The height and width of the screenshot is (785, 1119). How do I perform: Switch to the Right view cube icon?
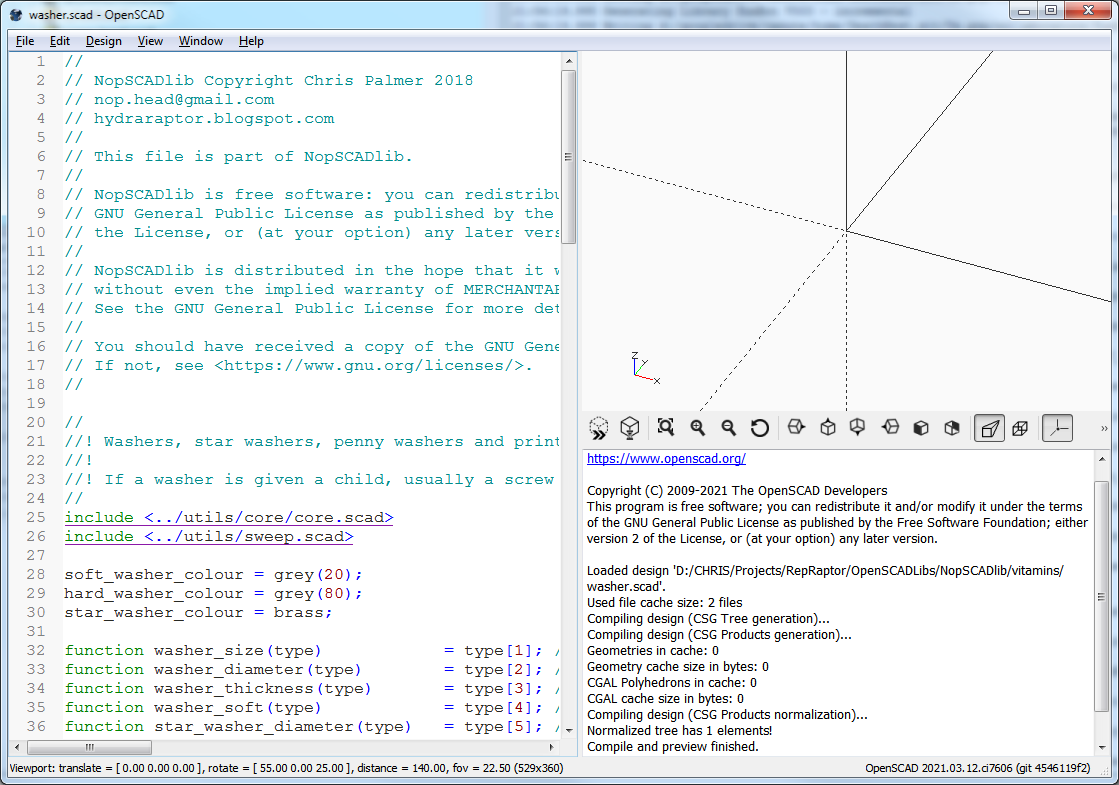click(x=796, y=428)
